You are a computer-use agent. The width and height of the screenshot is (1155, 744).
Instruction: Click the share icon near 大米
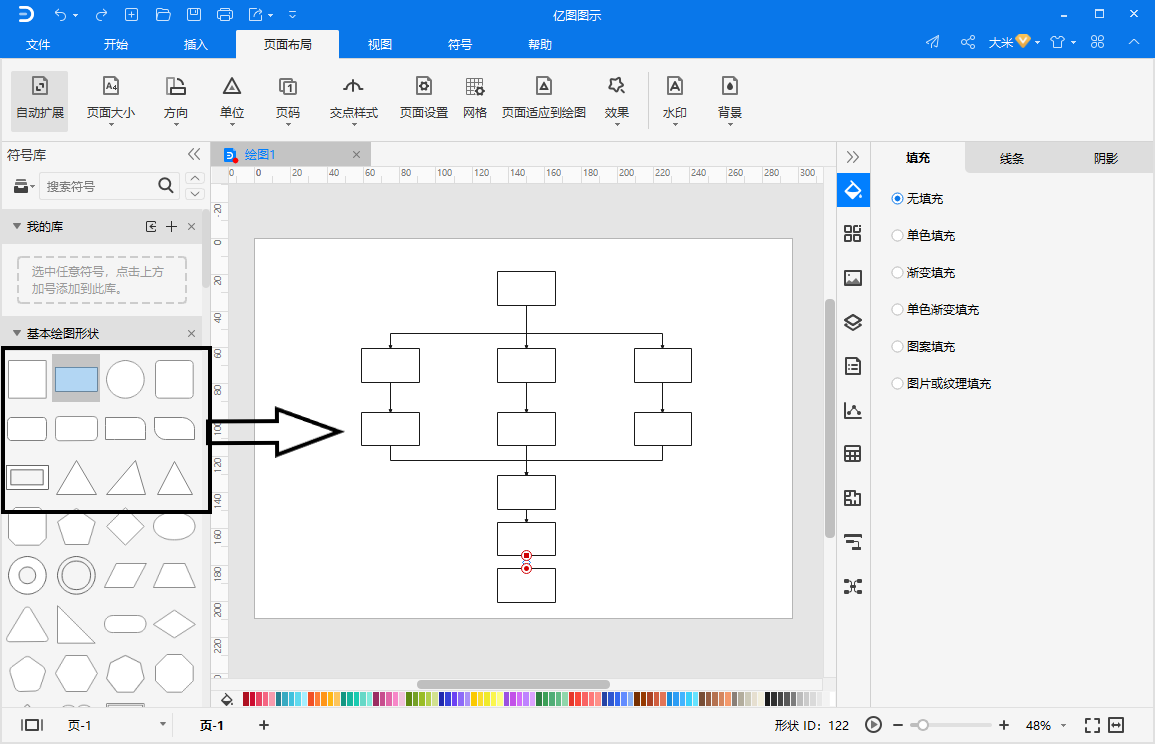coord(968,42)
